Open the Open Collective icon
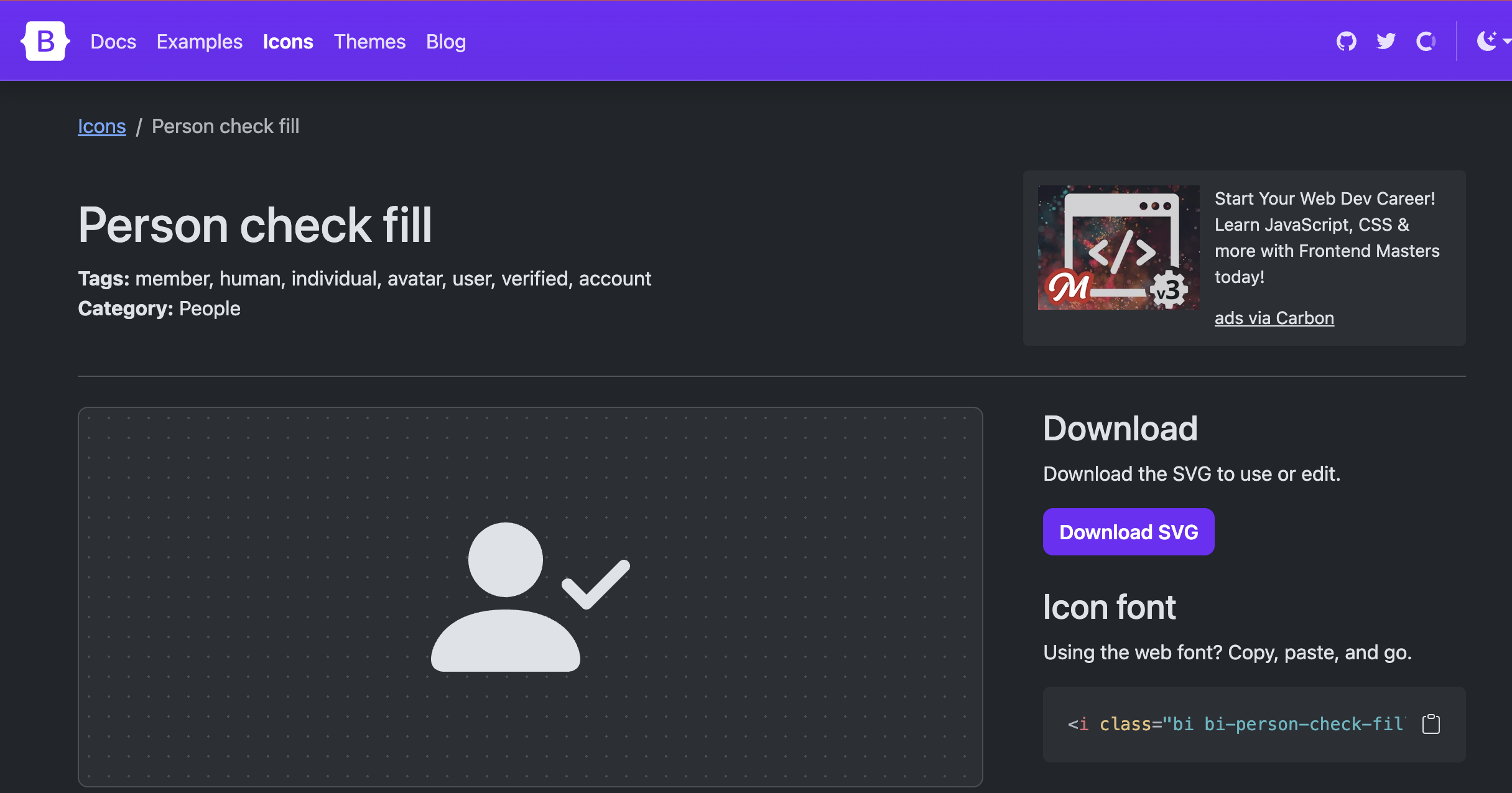 coord(1426,42)
